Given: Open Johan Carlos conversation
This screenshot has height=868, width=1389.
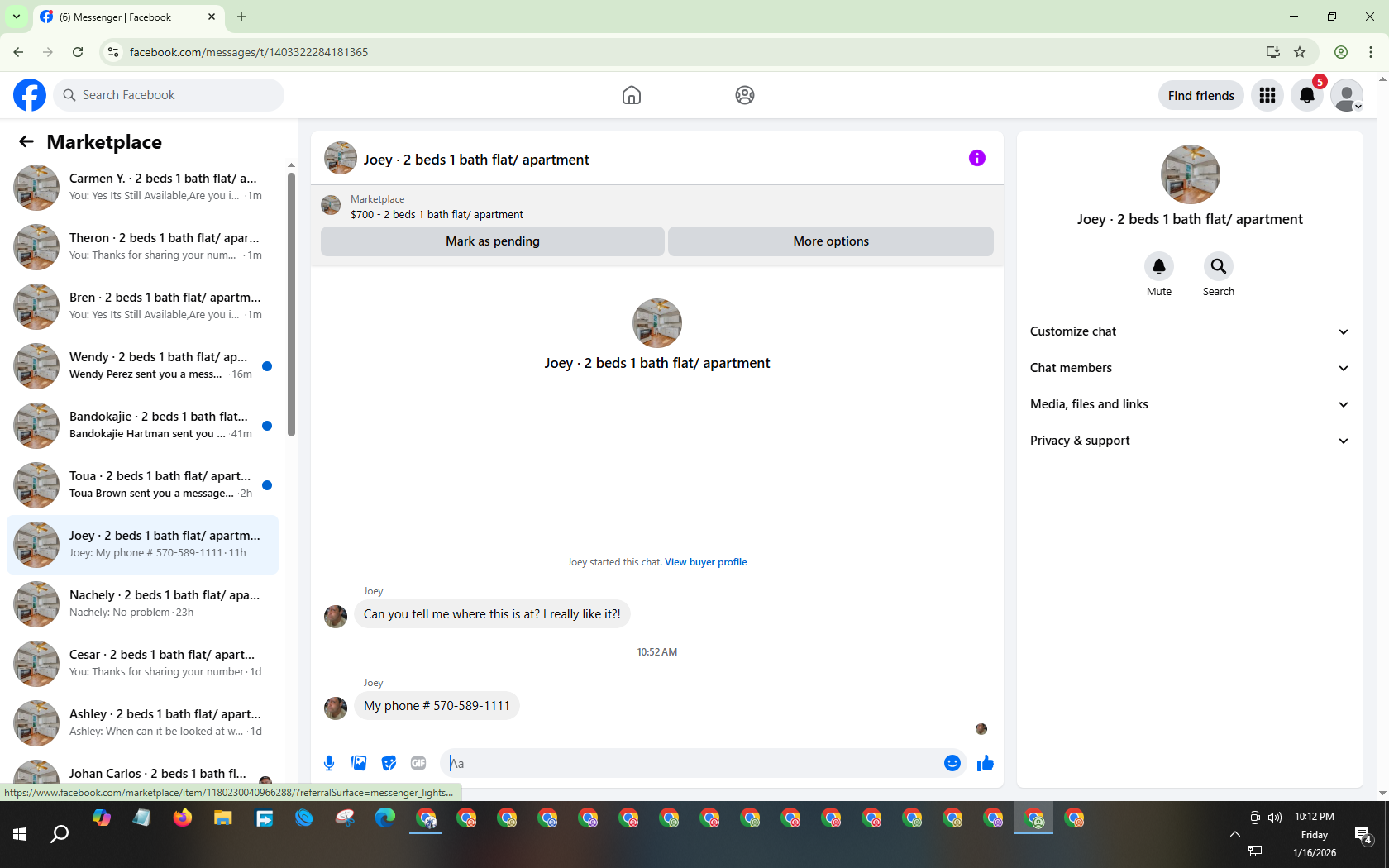Looking at the screenshot, I should point(142,770).
